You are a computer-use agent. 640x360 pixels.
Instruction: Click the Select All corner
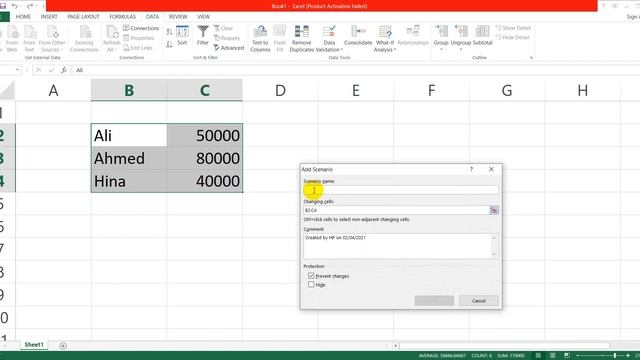[7, 90]
